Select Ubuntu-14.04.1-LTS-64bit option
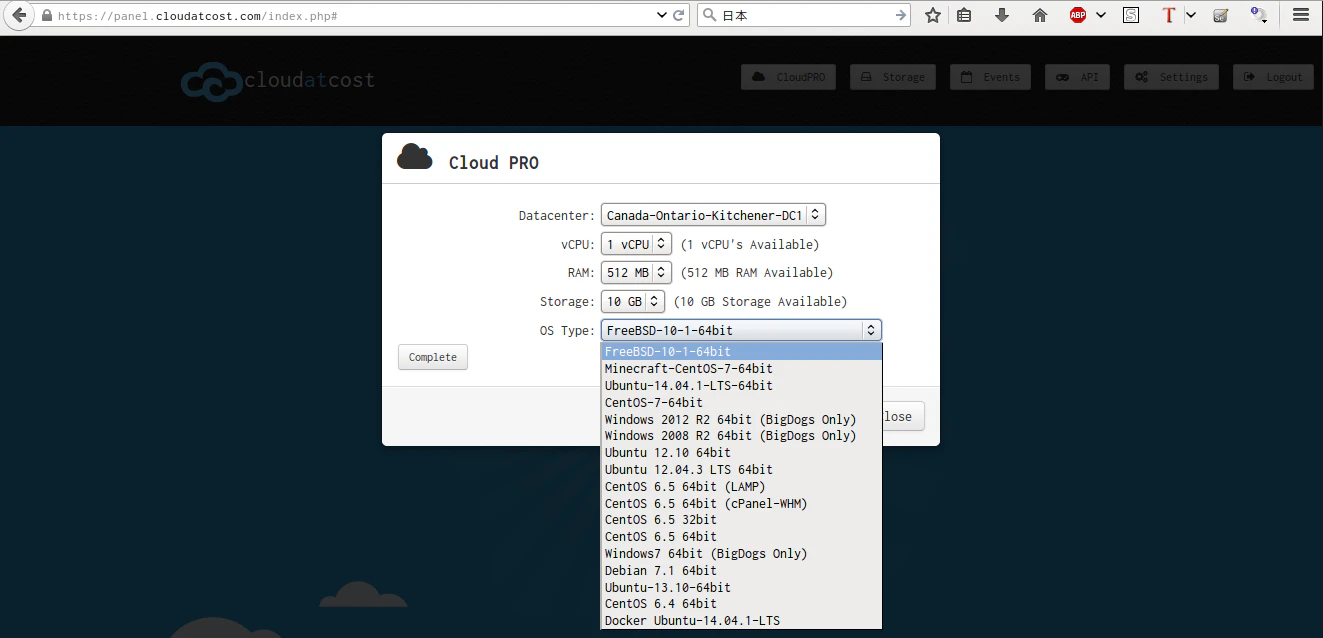The width and height of the screenshot is (1323, 638). 741,386
